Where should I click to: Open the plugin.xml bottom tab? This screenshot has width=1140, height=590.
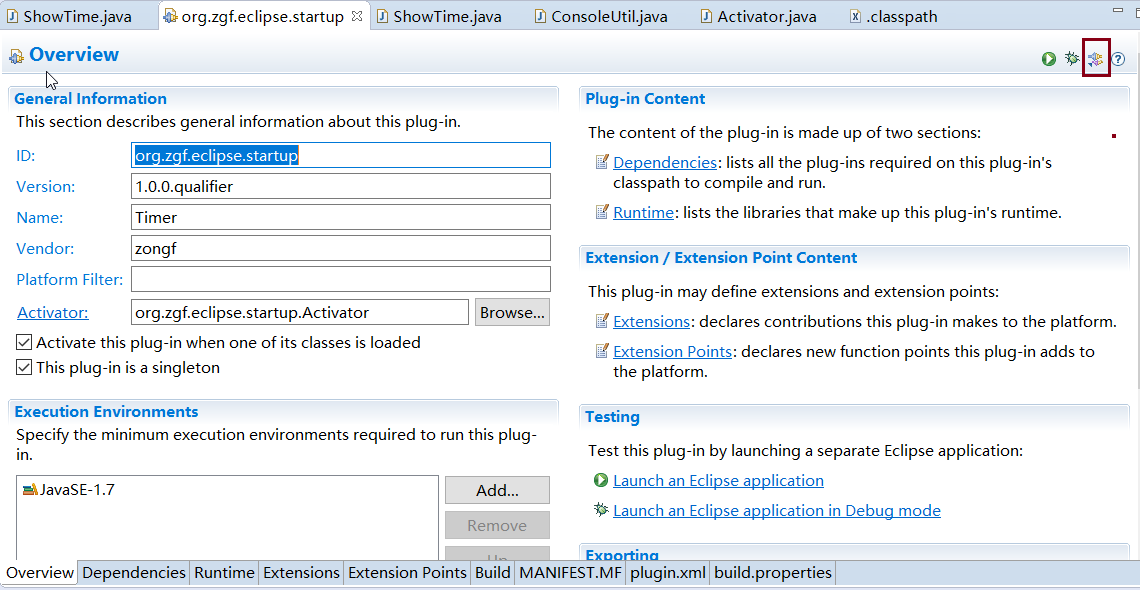667,573
